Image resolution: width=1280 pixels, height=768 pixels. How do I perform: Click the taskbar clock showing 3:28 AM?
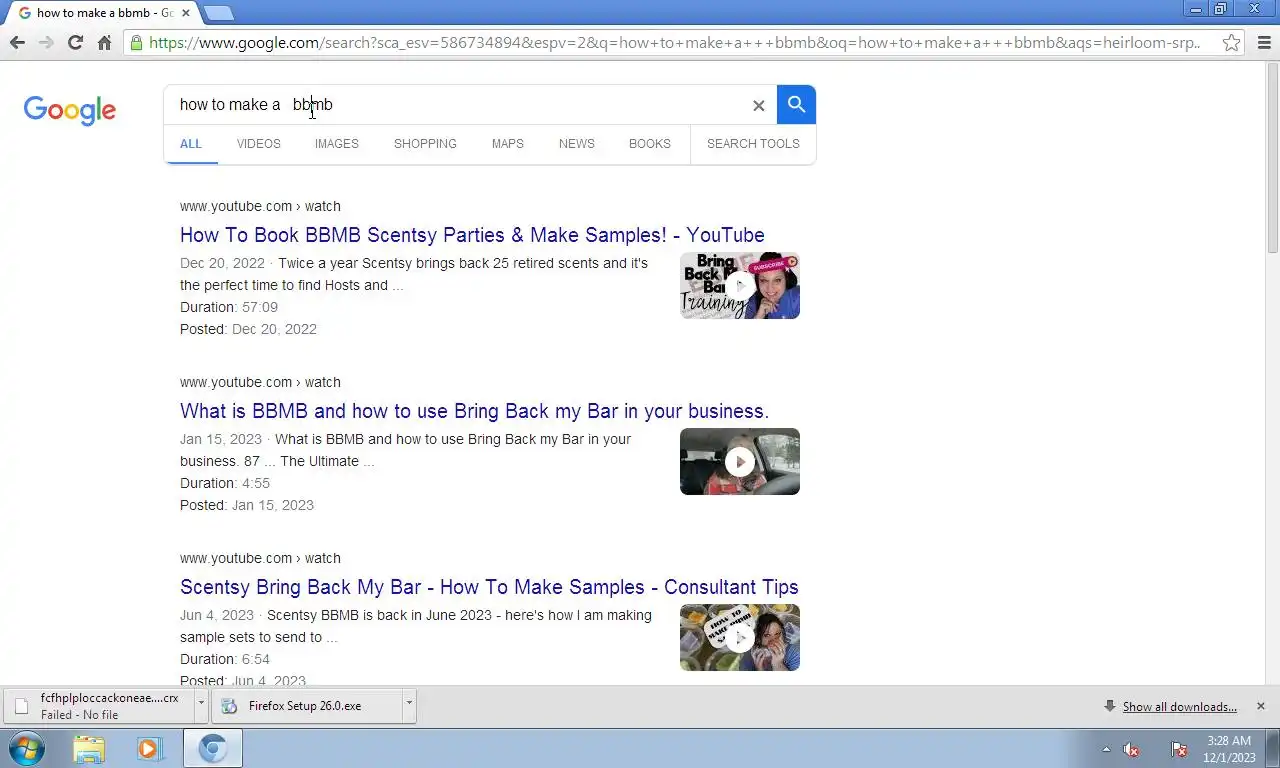click(1229, 749)
